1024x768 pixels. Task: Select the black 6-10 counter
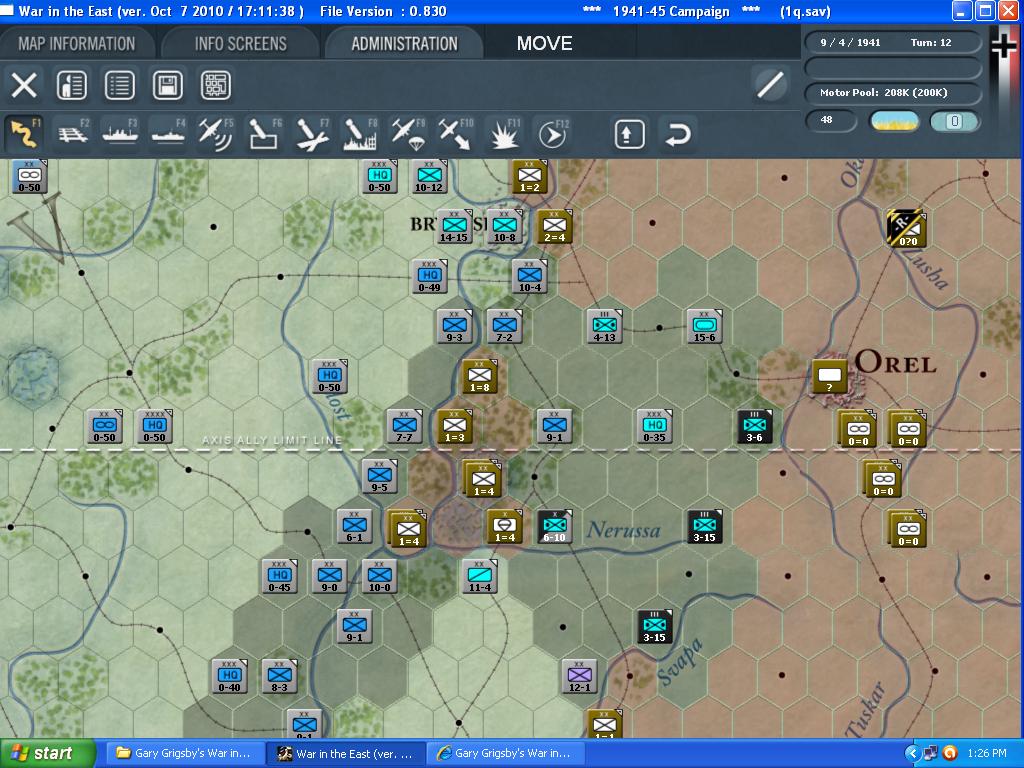click(554, 526)
